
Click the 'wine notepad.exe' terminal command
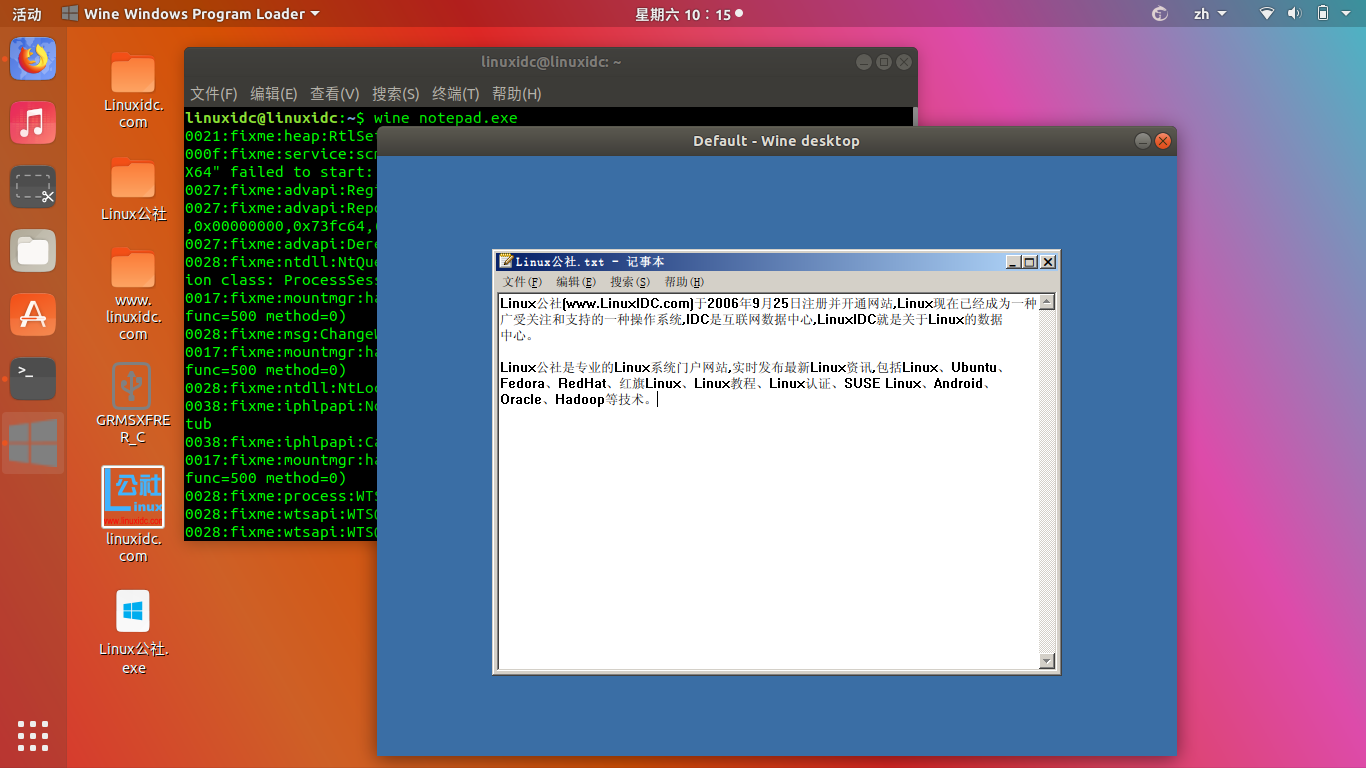[445, 118]
